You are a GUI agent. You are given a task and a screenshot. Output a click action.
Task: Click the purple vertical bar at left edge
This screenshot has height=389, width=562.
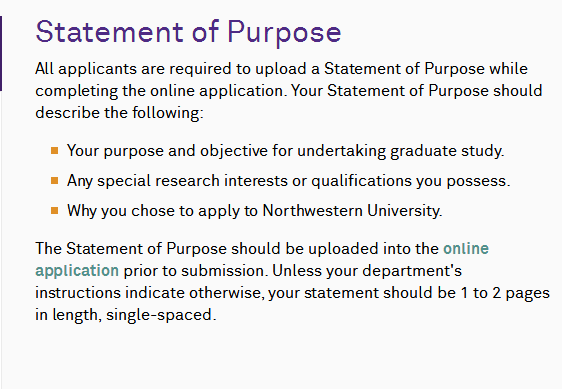point(1,53)
